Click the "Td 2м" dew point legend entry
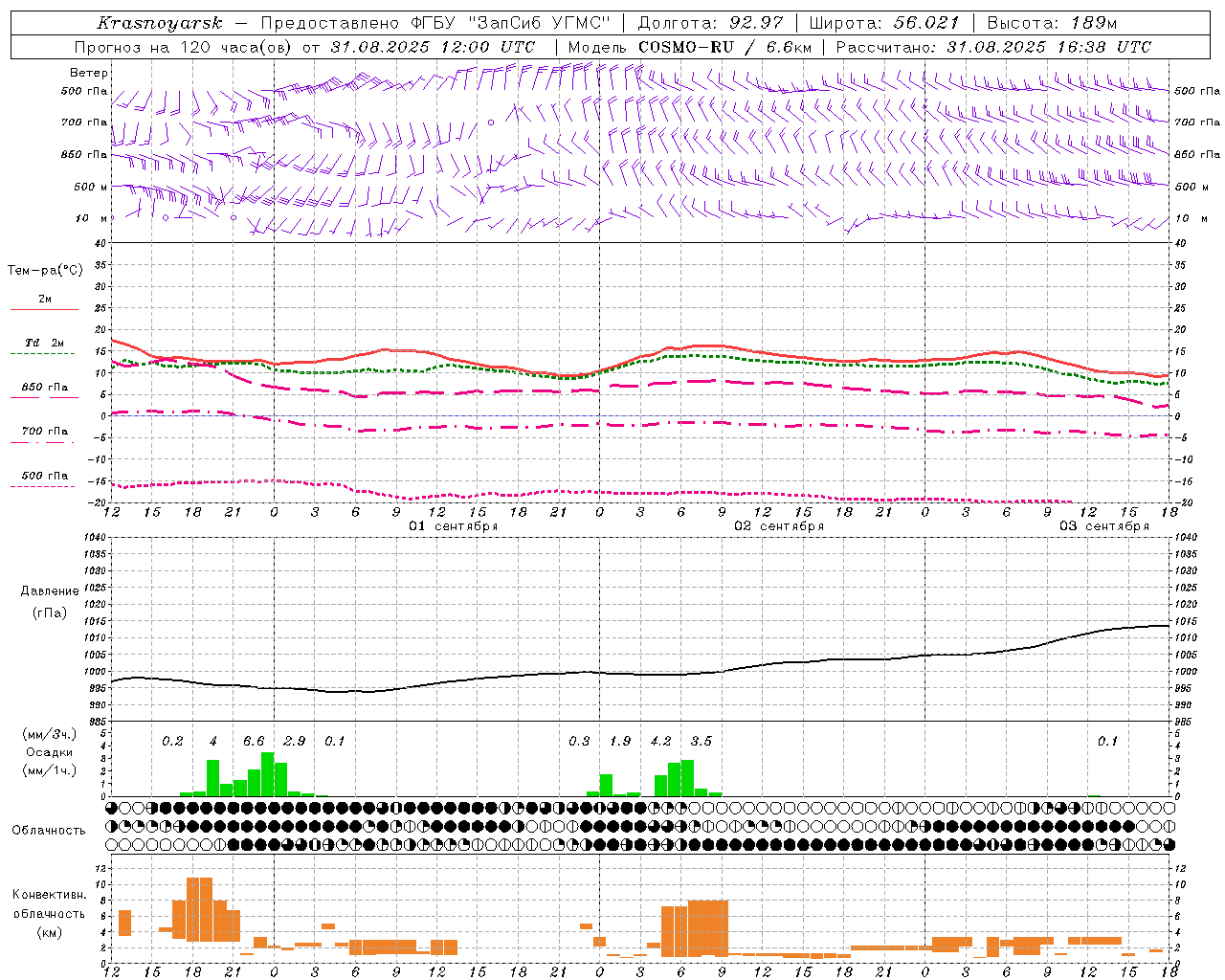The image size is (1225, 980). coord(45,343)
